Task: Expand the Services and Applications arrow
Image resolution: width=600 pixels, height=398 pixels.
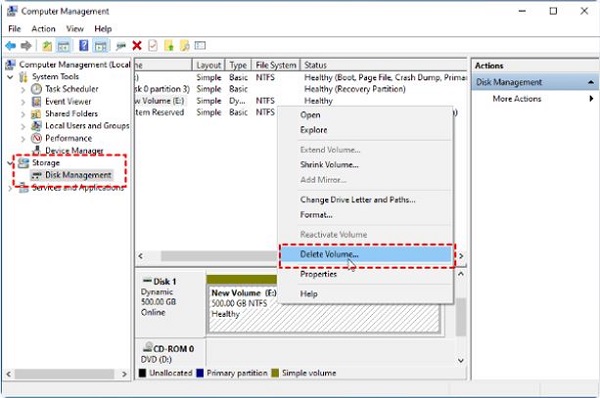Action: tap(10, 188)
